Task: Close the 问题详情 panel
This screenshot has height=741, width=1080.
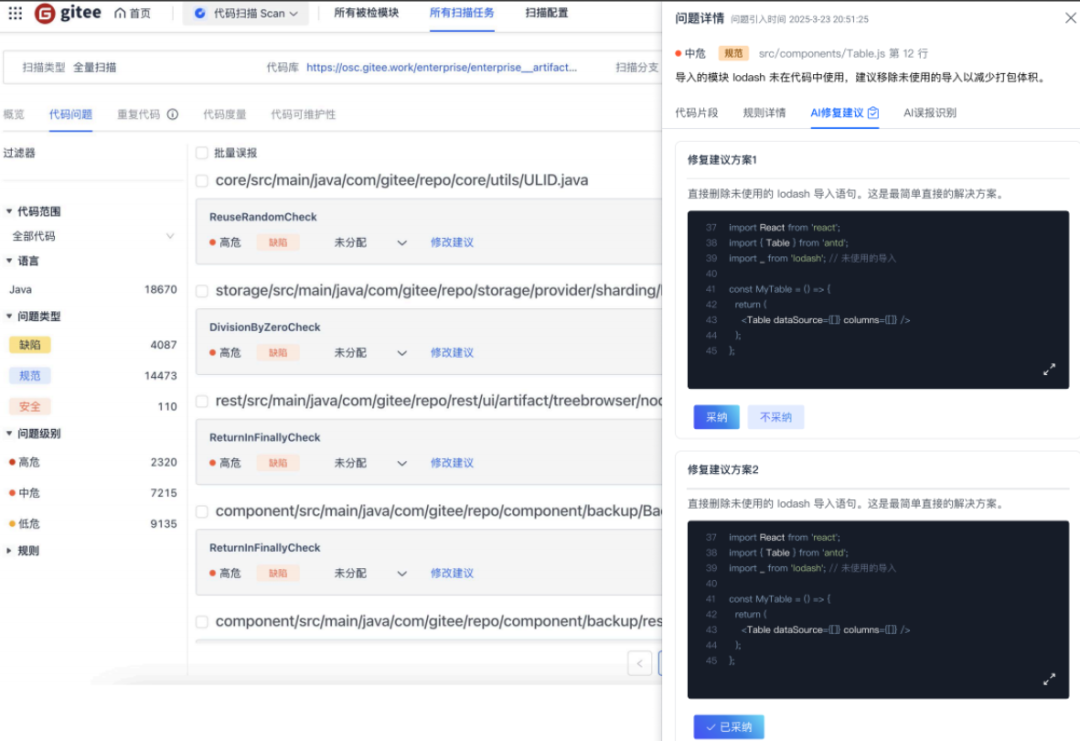Action: point(1070,18)
